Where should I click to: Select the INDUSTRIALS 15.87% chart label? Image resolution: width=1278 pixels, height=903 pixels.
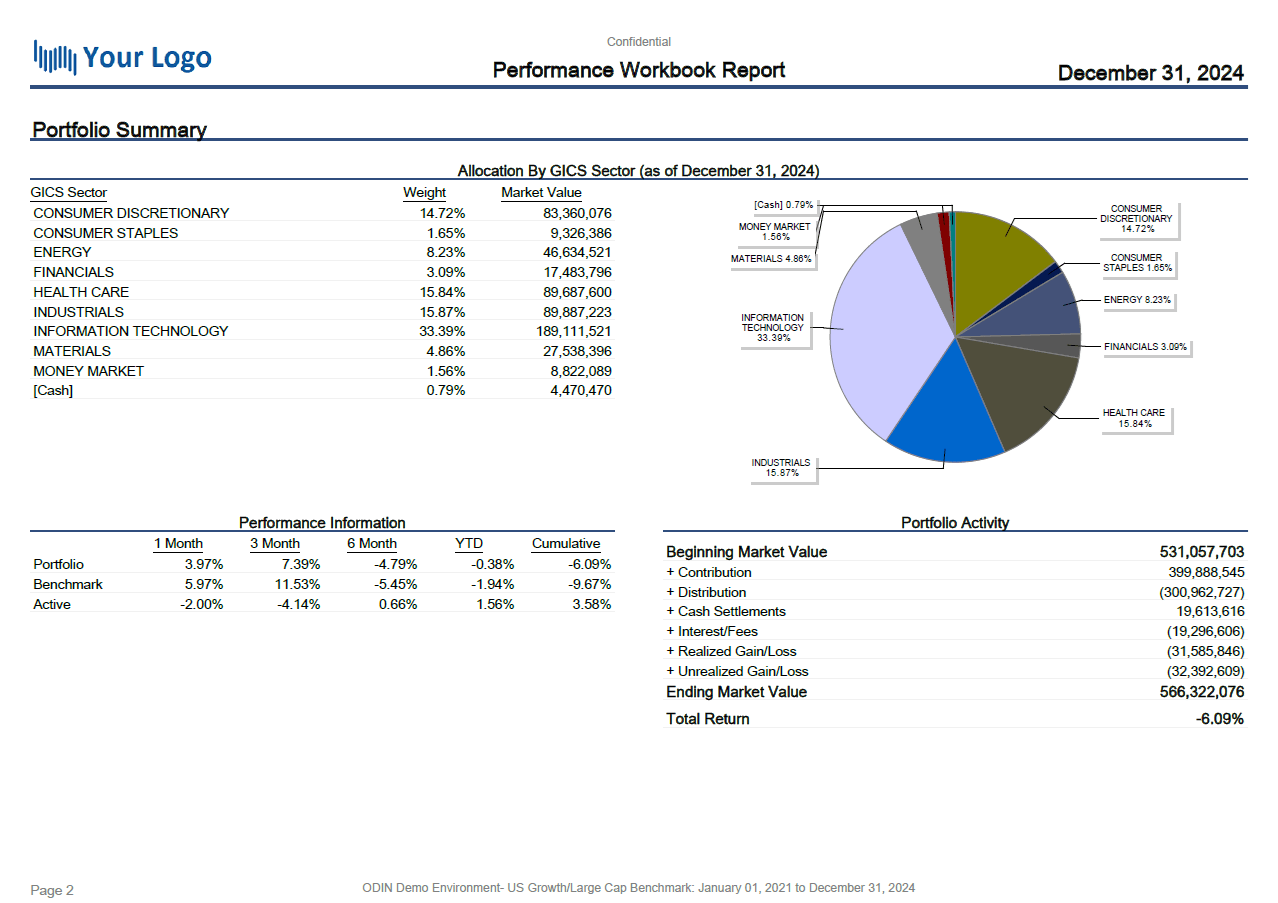(781, 468)
